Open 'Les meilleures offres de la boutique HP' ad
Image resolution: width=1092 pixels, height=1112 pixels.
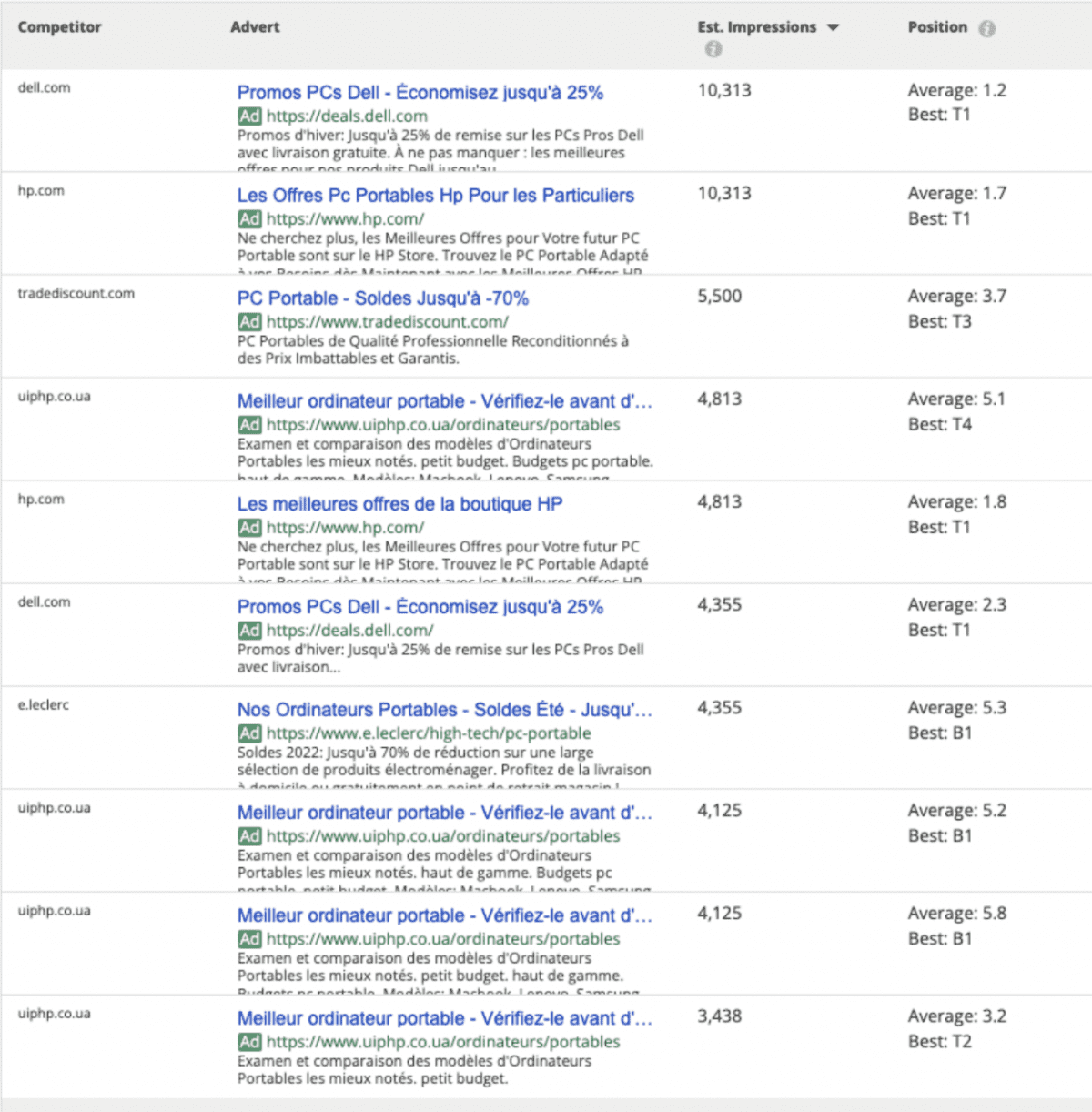(x=400, y=504)
